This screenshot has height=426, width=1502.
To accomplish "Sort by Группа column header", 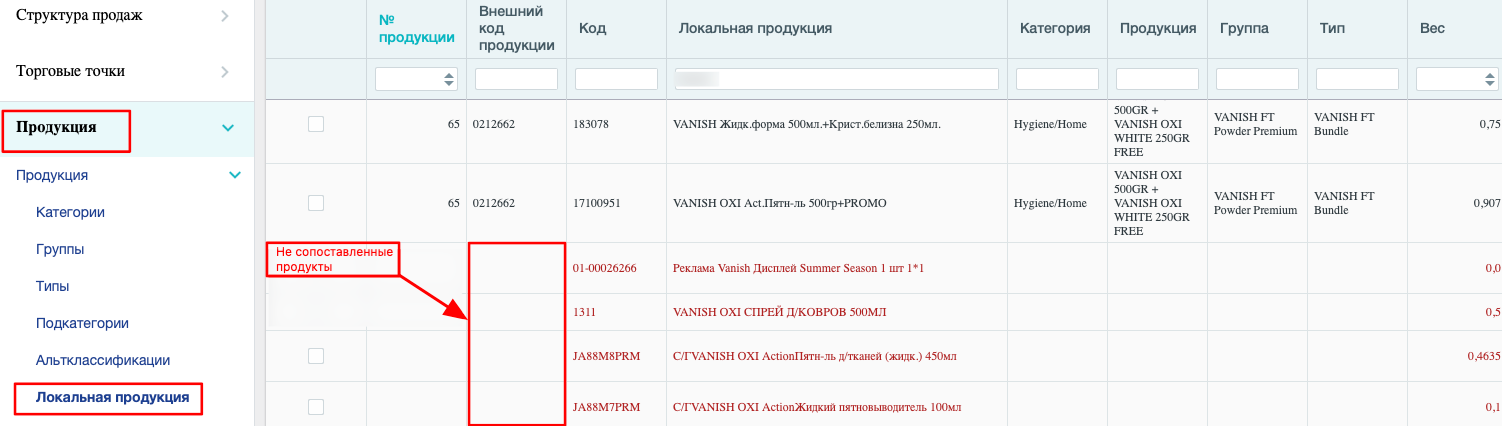I will (1244, 28).
